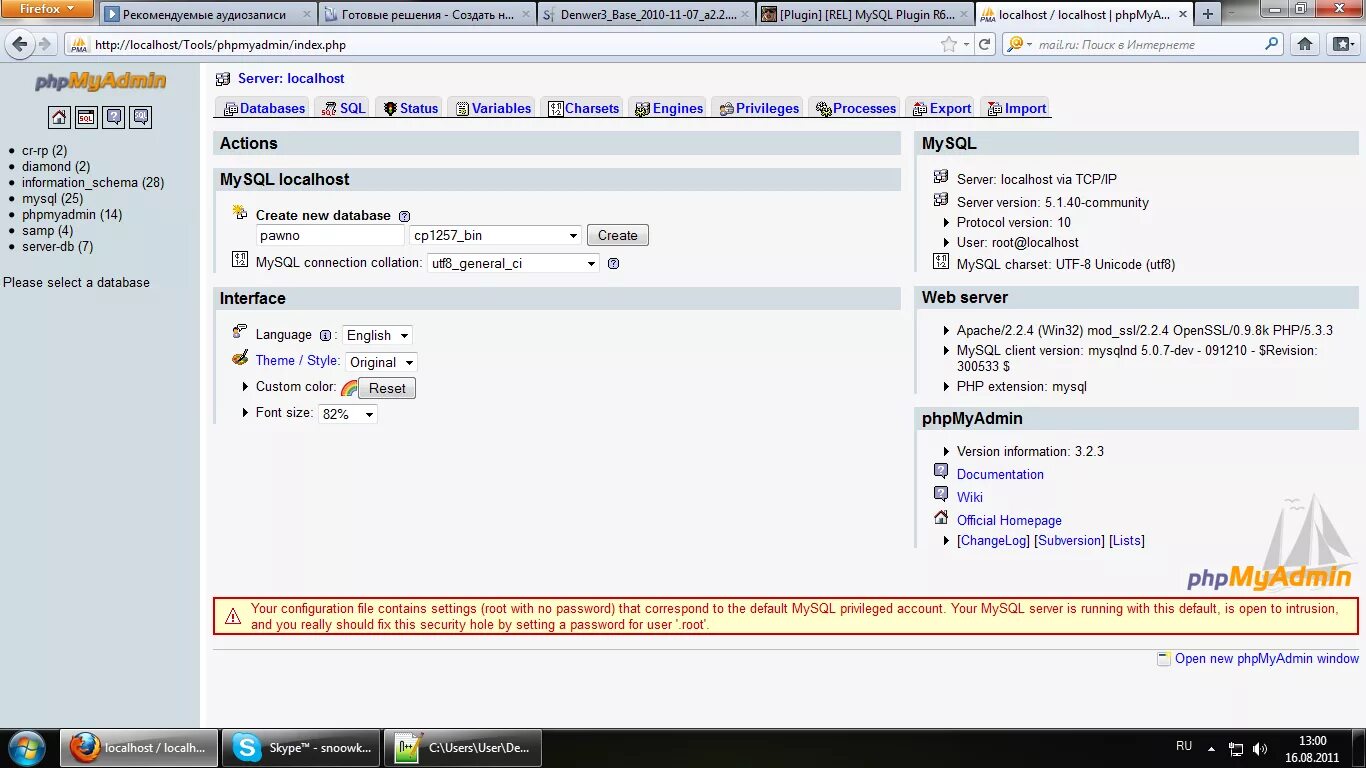The image size is (1366, 768).
Task: Open a new browser tab with plus button
Action: click(1208, 14)
